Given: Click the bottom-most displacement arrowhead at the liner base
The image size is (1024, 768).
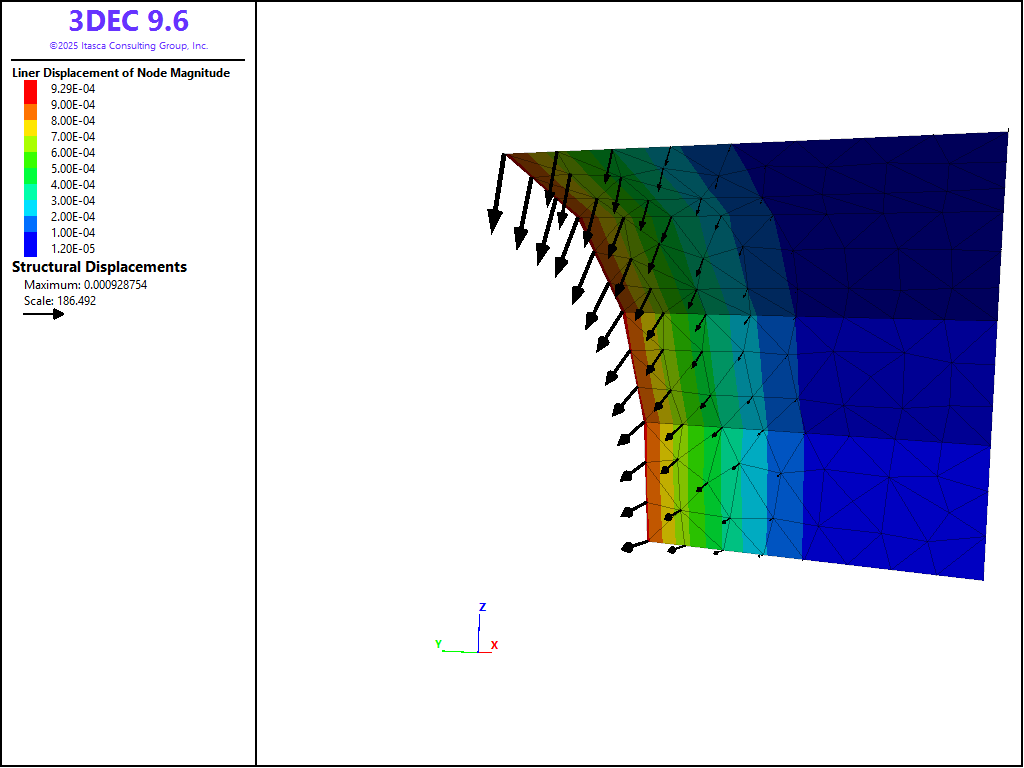Looking at the screenshot, I should click(x=629, y=547).
